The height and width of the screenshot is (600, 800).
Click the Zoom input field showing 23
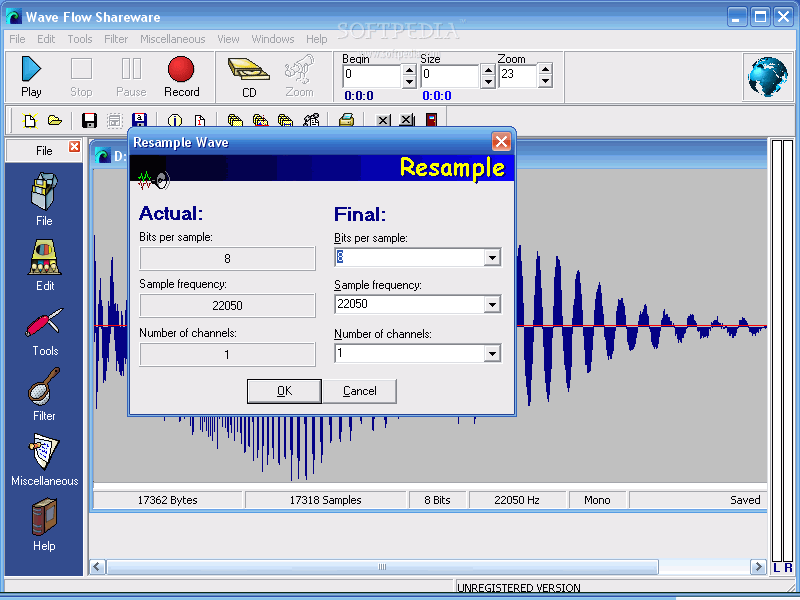pos(518,76)
